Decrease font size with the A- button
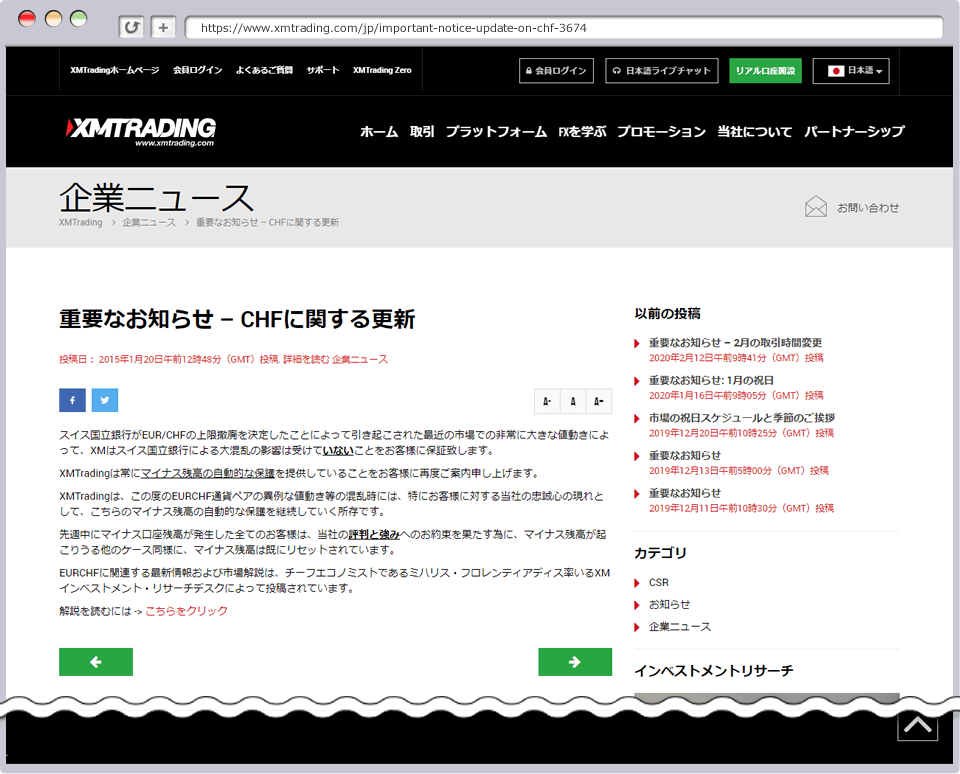Viewport: 960px width, 774px height. [547, 402]
